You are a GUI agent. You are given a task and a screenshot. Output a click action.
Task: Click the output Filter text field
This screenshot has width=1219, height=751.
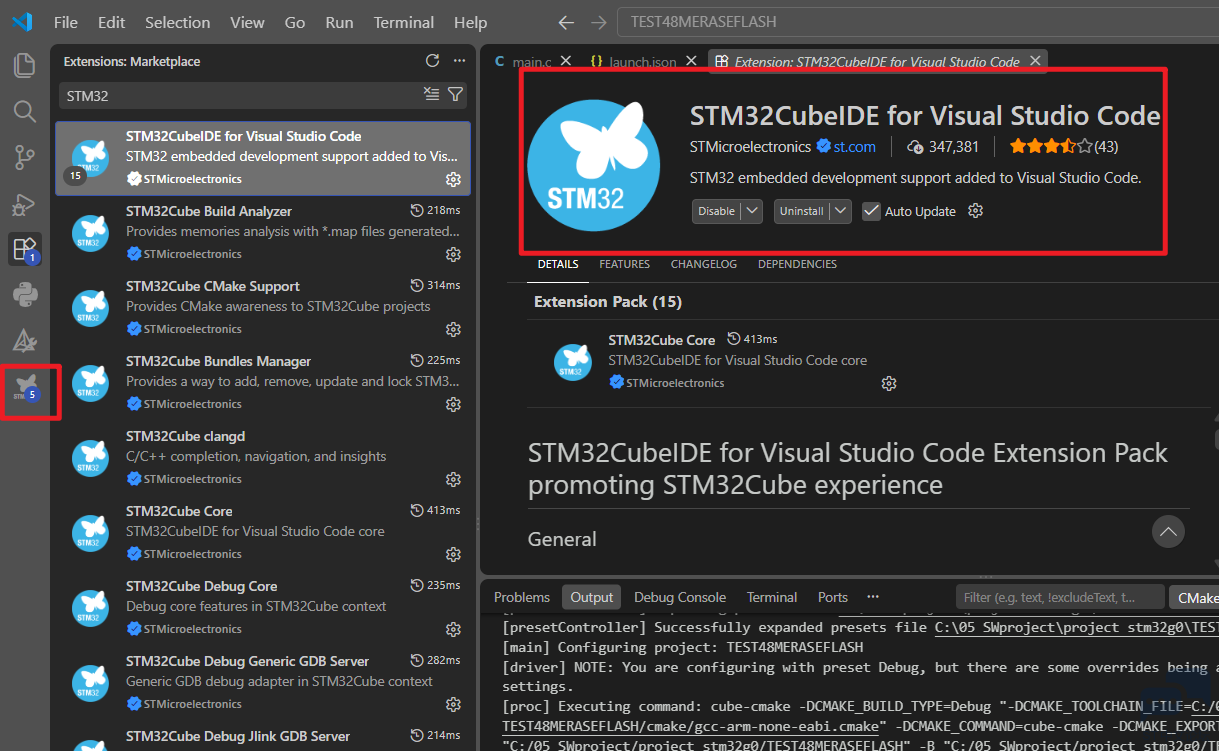(x=1059, y=597)
